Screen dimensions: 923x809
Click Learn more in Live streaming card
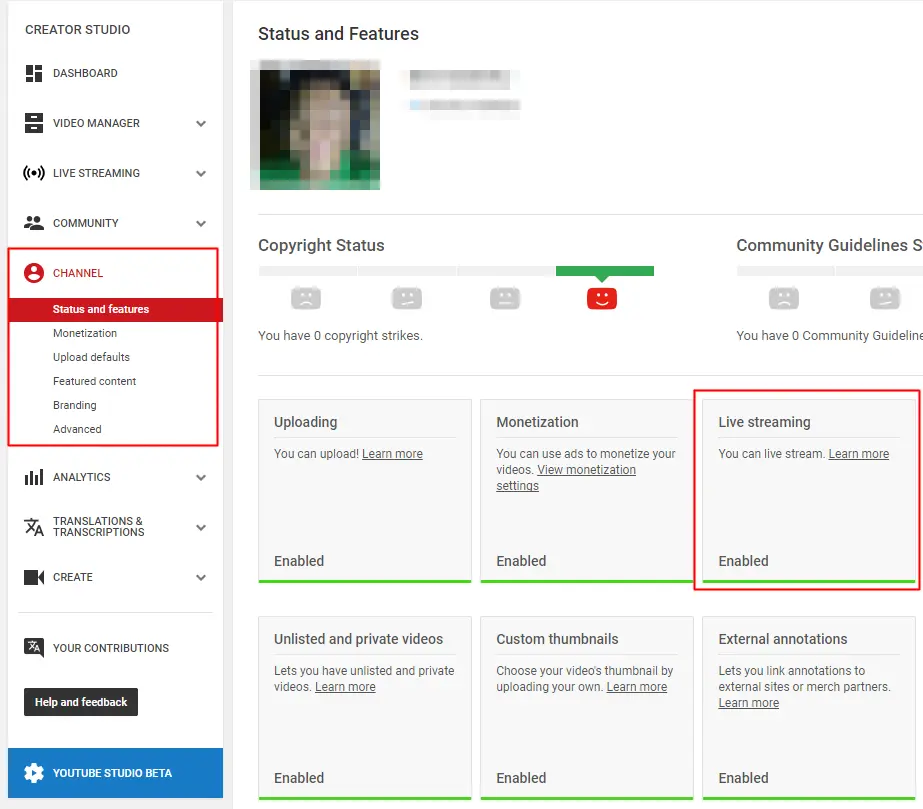tap(859, 454)
